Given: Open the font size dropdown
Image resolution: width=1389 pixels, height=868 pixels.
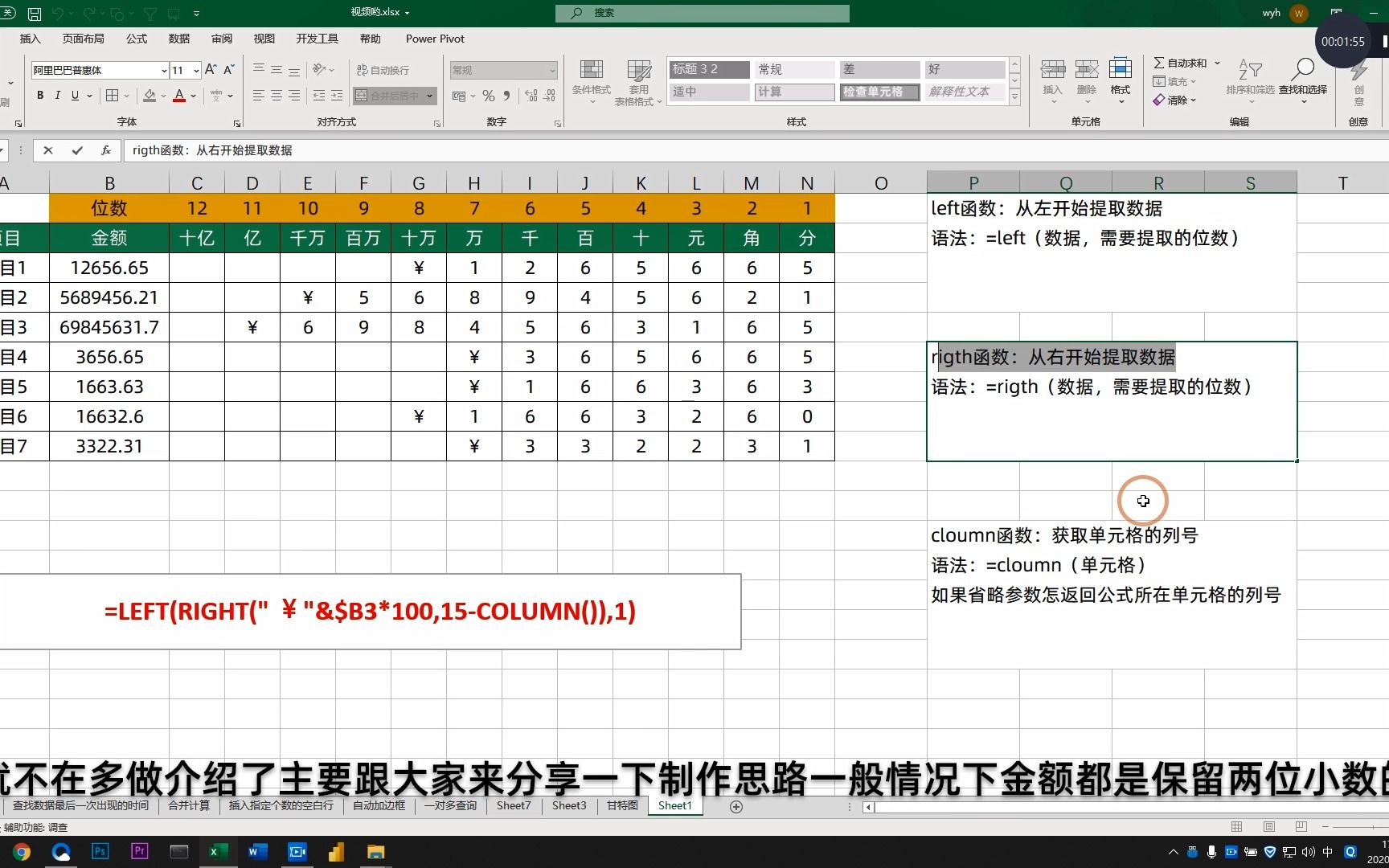Looking at the screenshot, I should (196, 70).
